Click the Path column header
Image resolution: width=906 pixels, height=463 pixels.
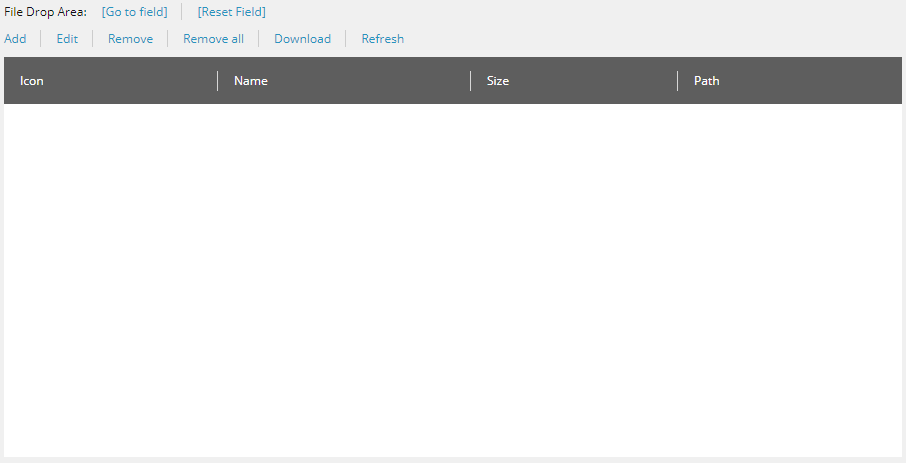pyautogui.click(x=706, y=81)
